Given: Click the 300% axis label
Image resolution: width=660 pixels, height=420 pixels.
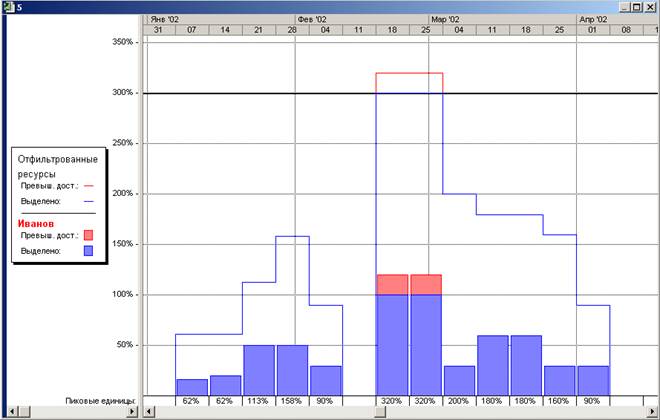Looking at the screenshot, I should point(122,92).
